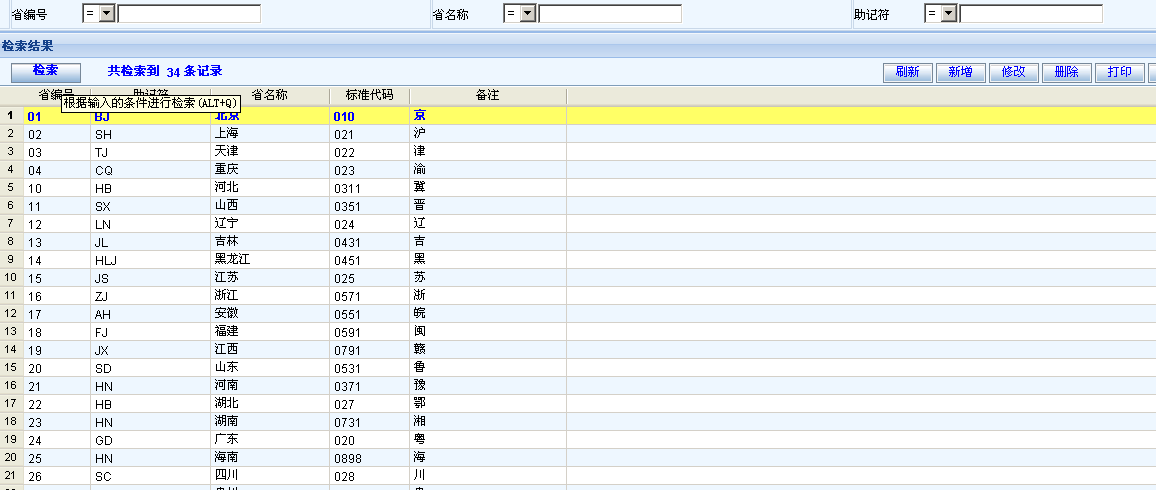The height and width of the screenshot is (490, 1156).
Task: Click the 省编号 search input field
Action: 189,14
